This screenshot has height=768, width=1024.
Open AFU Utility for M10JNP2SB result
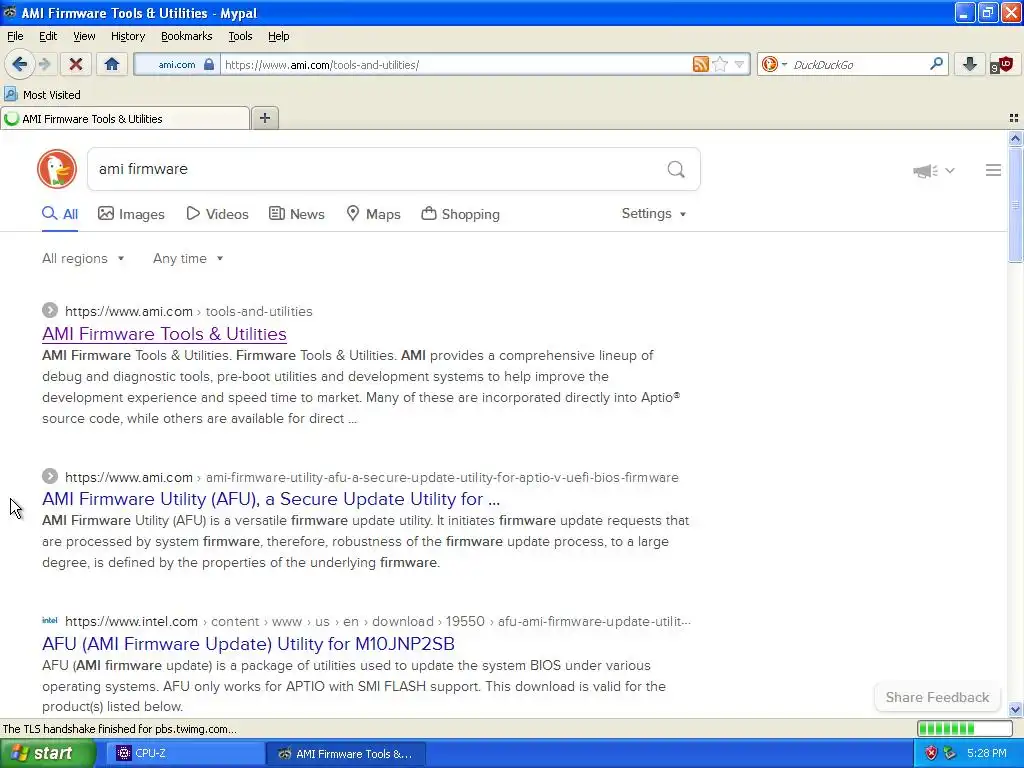(x=248, y=644)
